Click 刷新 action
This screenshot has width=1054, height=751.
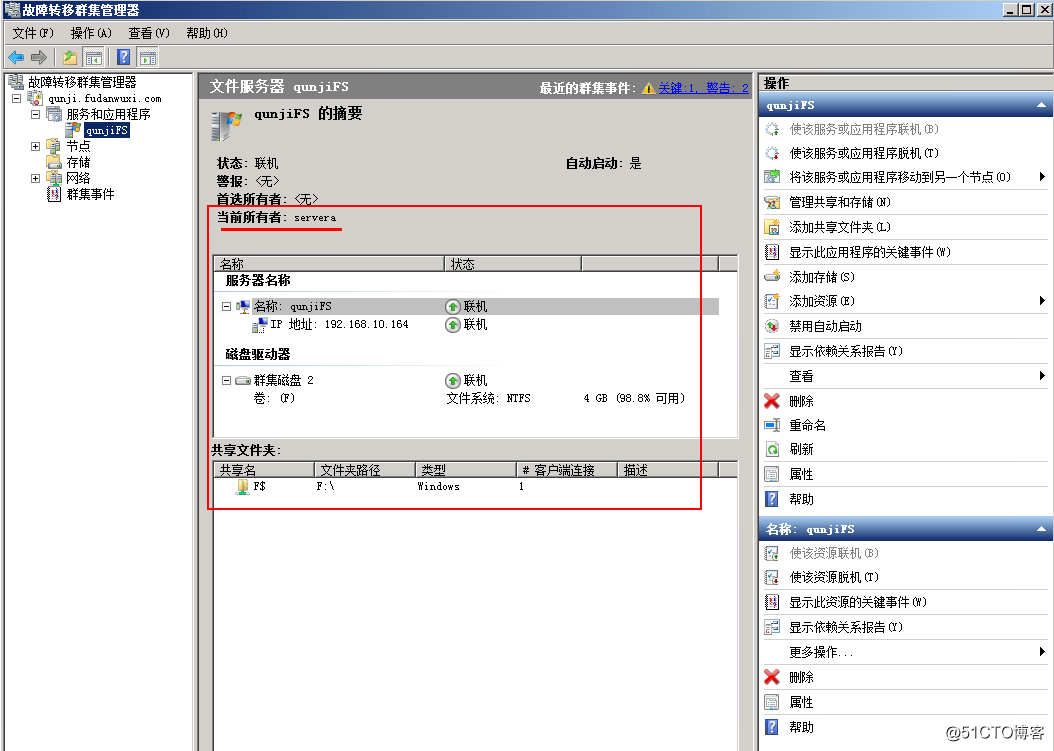(x=801, y=449)
